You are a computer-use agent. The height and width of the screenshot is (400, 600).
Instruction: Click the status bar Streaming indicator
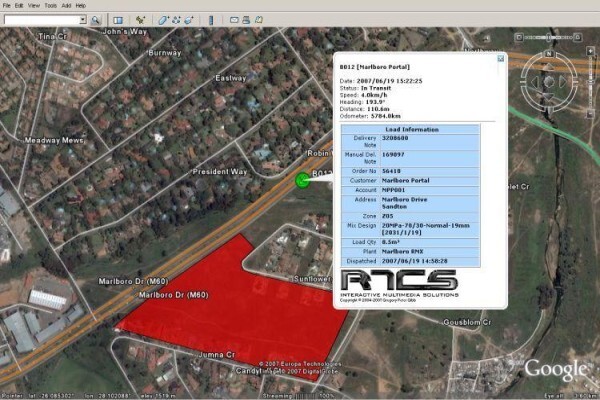[x=299, y=396]
